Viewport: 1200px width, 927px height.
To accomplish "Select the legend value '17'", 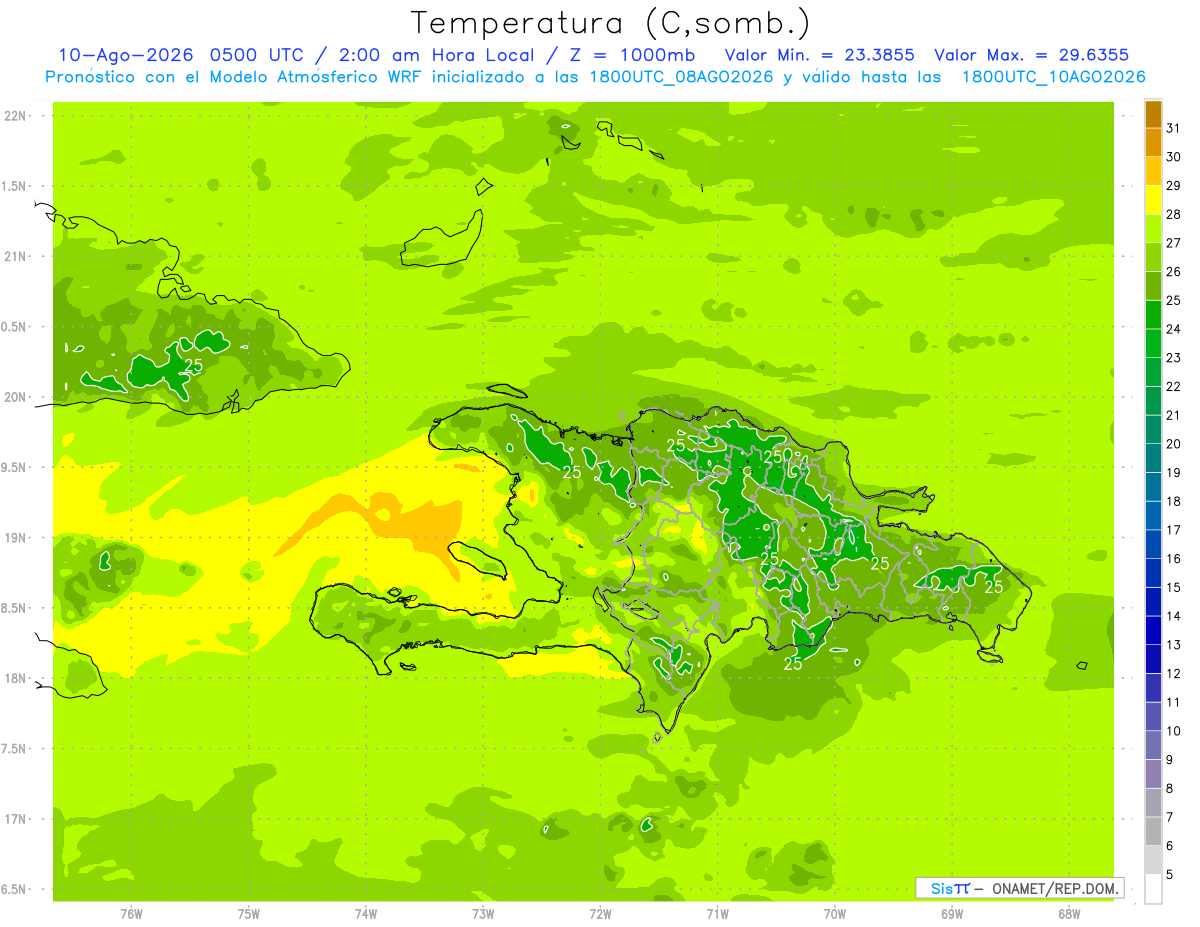I will coord(1174,529).
